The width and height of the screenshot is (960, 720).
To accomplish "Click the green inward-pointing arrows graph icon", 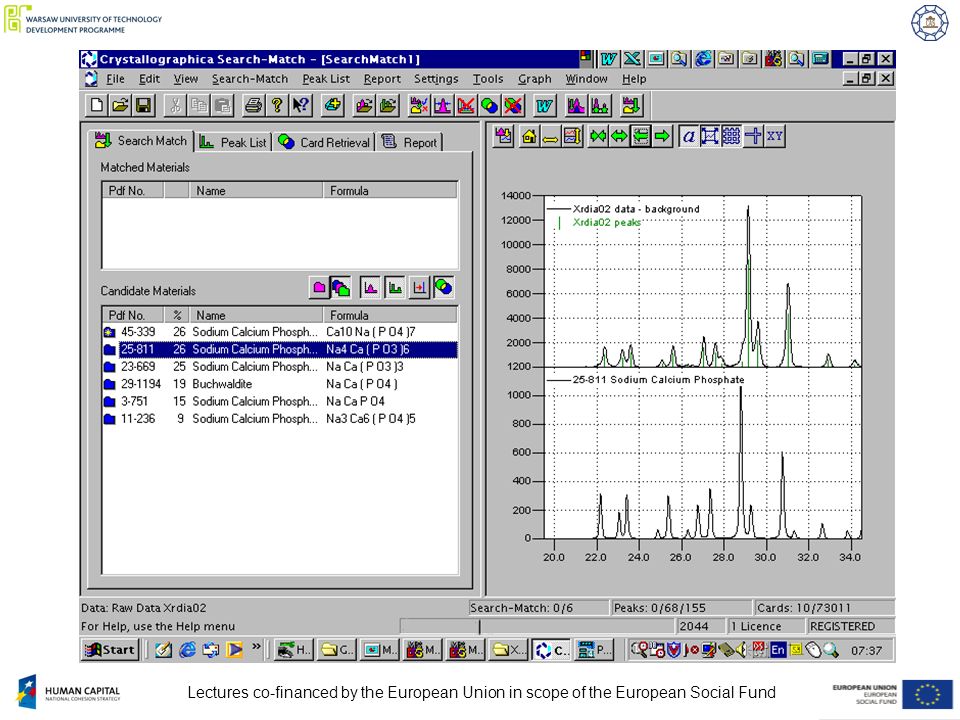I will (598, 136).
